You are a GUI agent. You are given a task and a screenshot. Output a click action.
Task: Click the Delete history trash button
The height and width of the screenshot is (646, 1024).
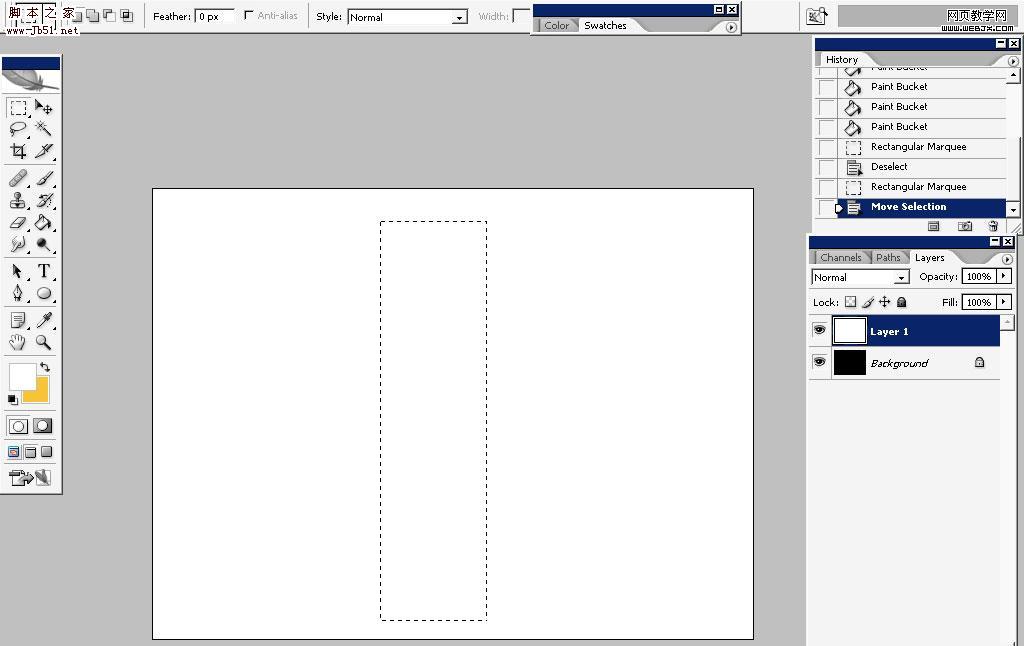coord(992,226)
